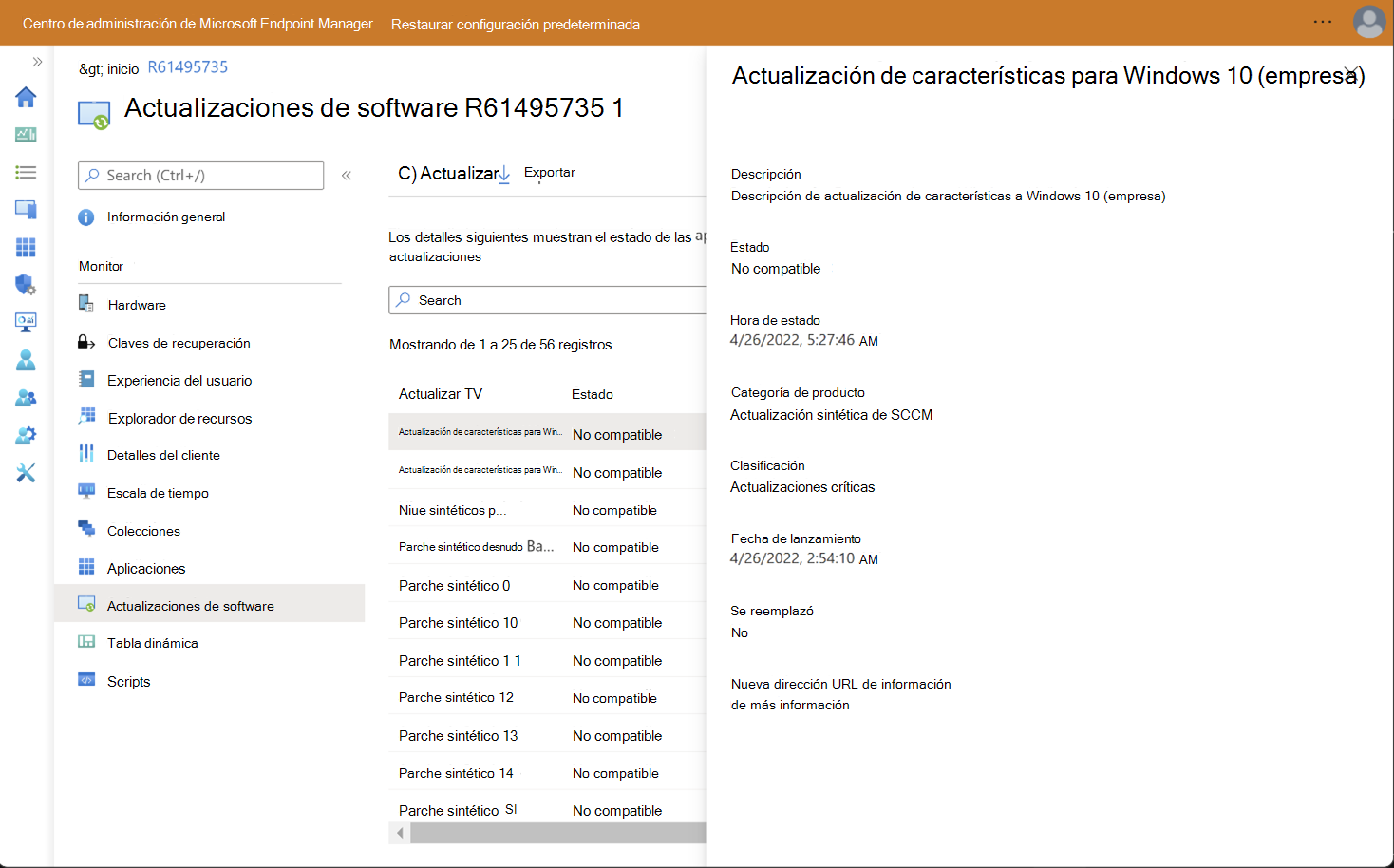The height and width of the screenshot is (868, 1394).
Task: Click the Mostrando de 1 a 25 de 56 registros text
Action: click(500, 345)
